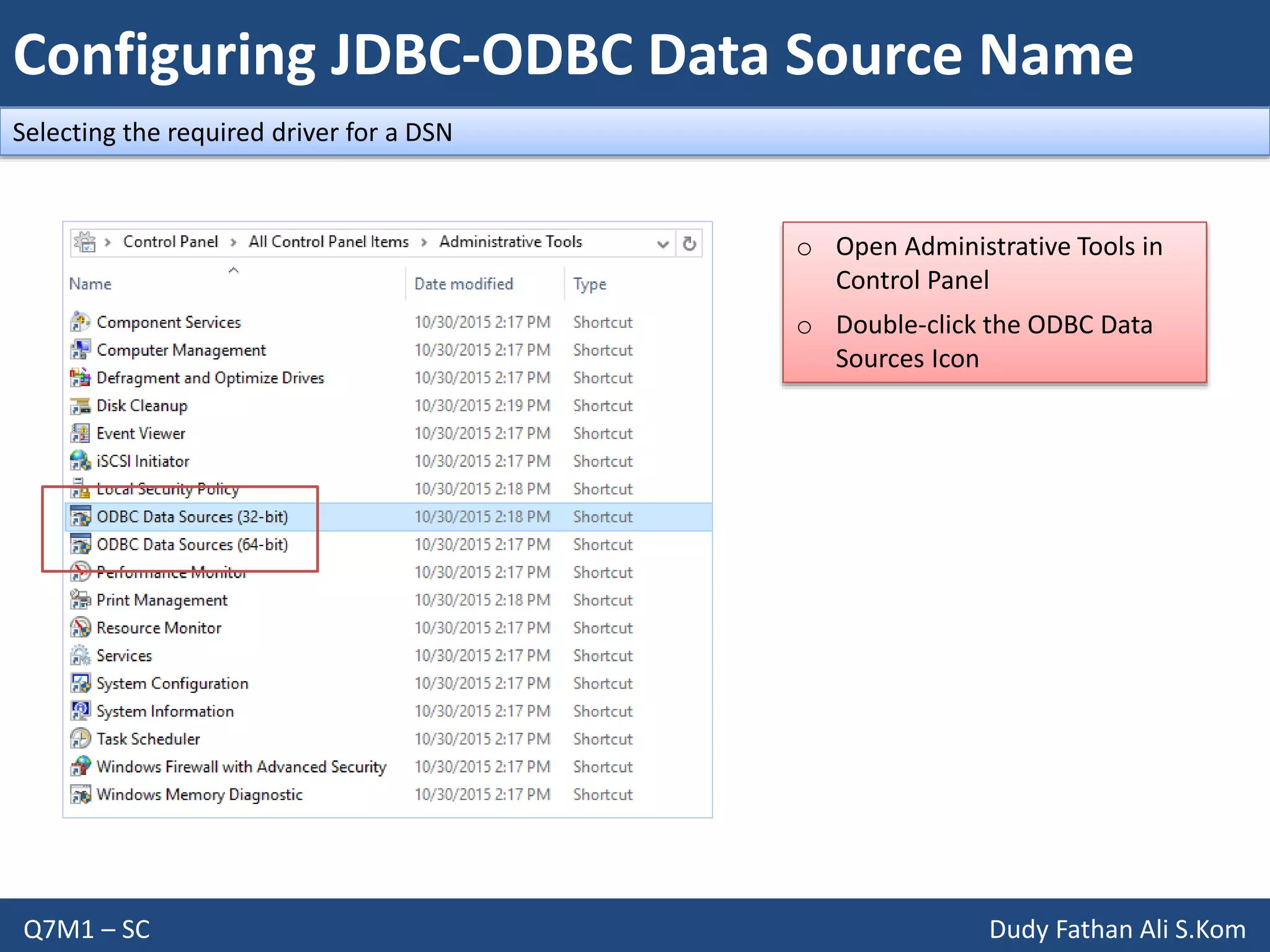This screenshot has width=1270, height=952.
Task: Expand chevron after All Control Panel Items
Action: [424, 242]
